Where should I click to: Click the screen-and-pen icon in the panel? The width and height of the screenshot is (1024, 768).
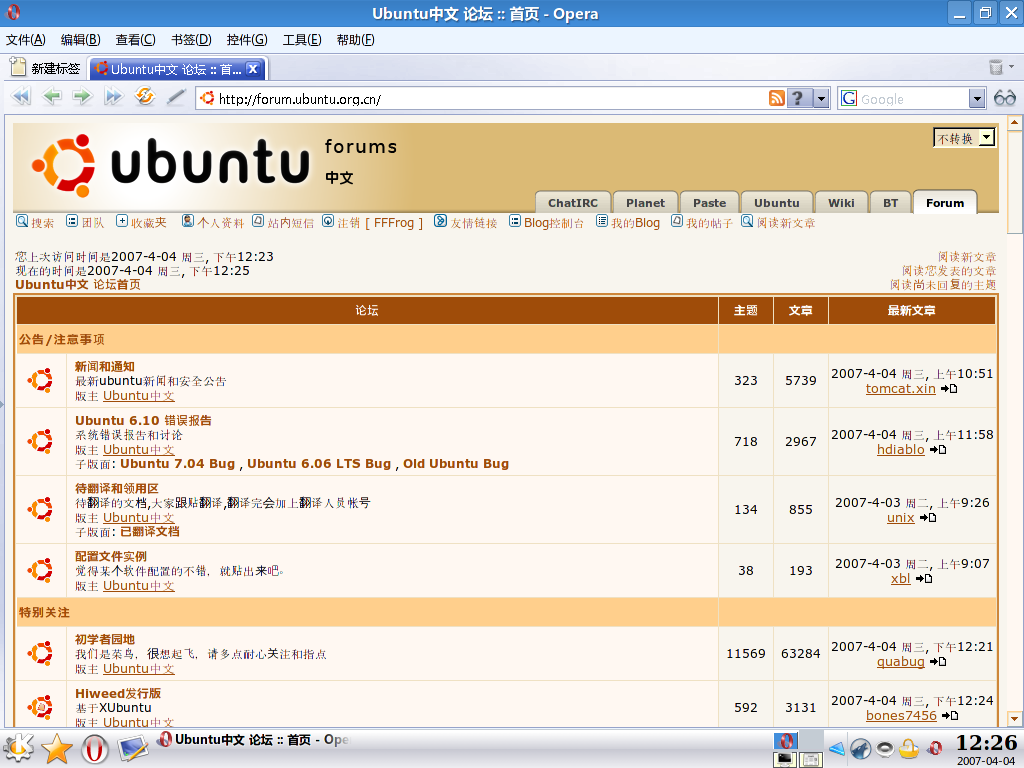pyautogui.click(x=133, y=748)
